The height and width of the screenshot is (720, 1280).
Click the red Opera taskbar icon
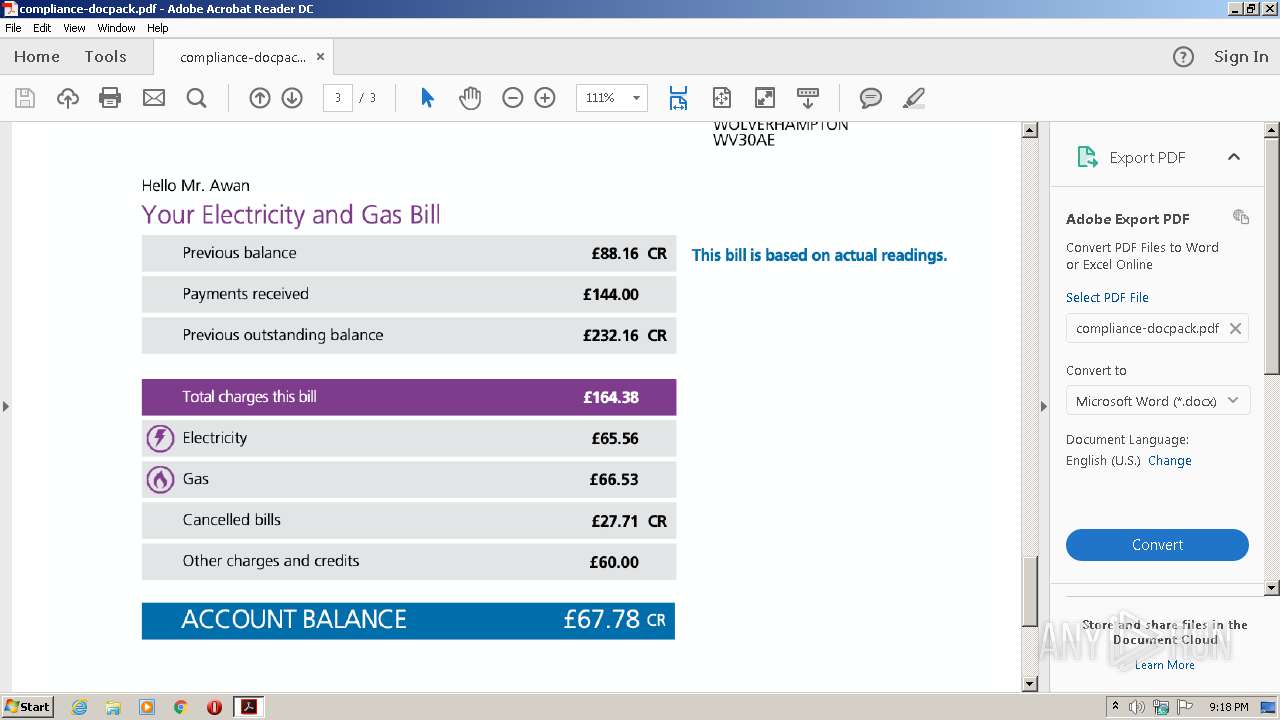[x=214, y=707]
